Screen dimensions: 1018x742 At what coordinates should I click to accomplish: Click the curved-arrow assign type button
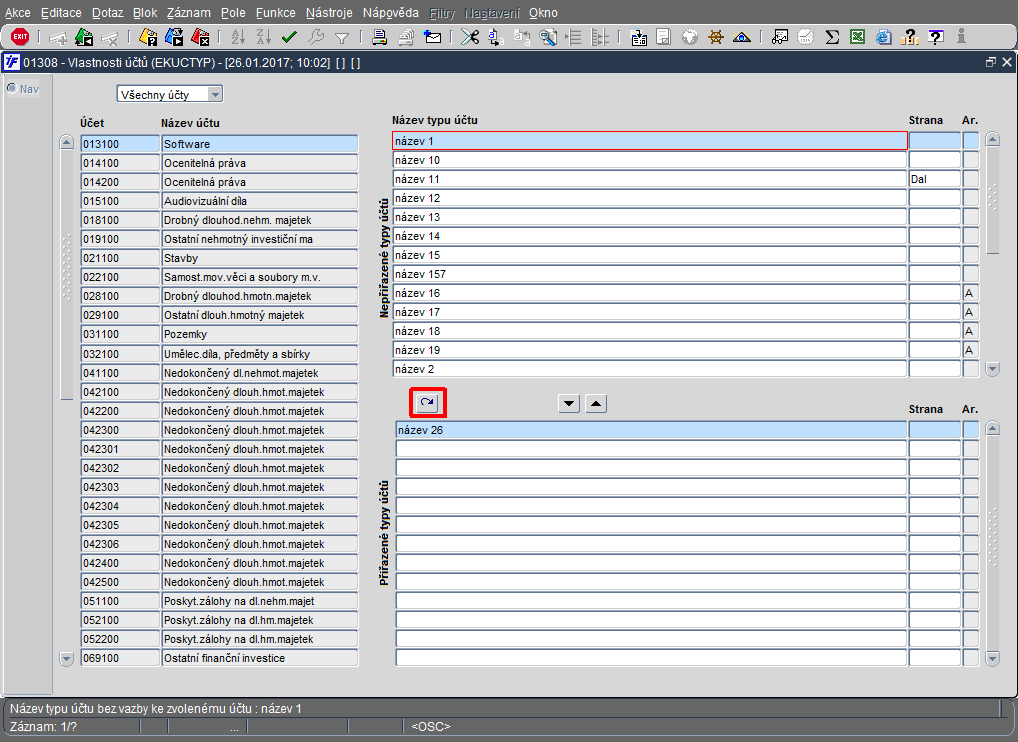pos(427,403)
